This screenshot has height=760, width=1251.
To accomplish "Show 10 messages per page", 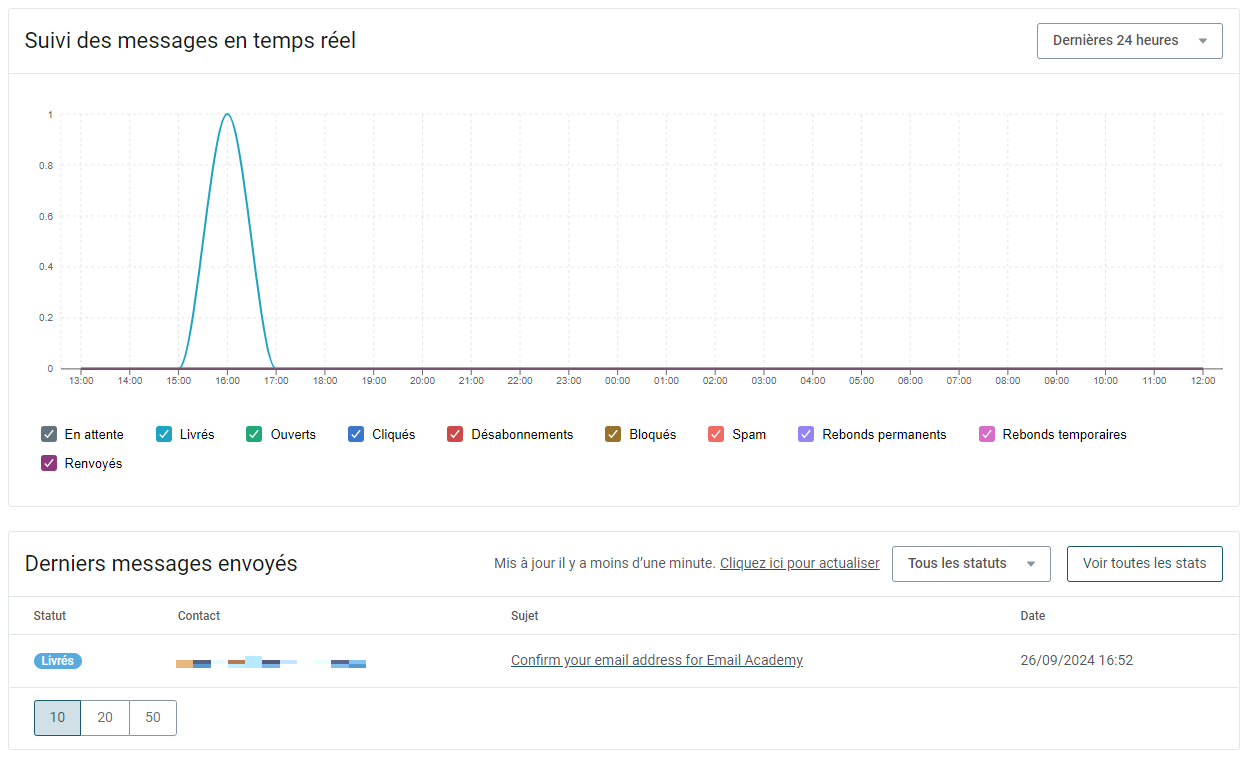I will coord(57,717).
